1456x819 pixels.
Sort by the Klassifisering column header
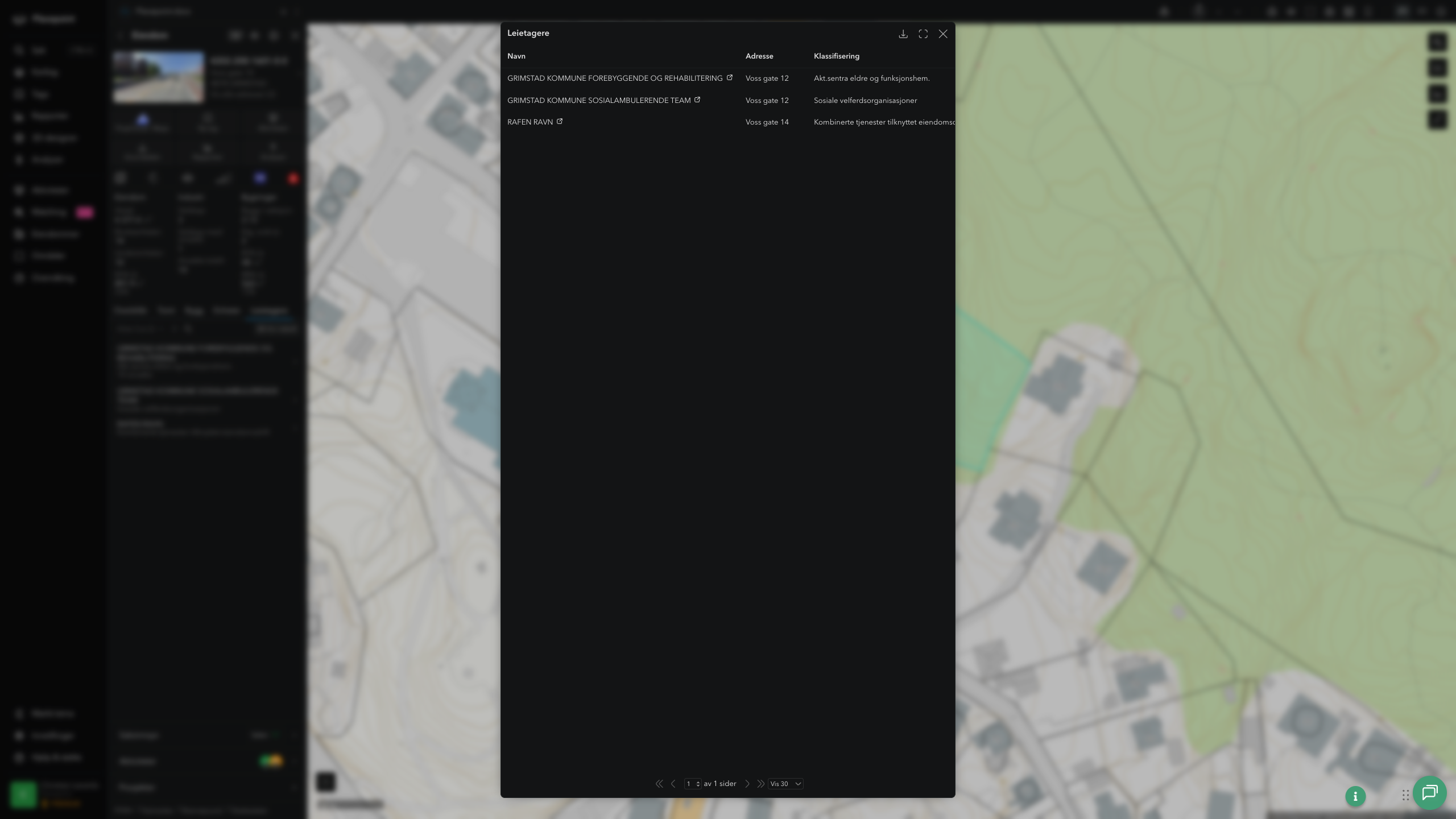coord(837,56)
